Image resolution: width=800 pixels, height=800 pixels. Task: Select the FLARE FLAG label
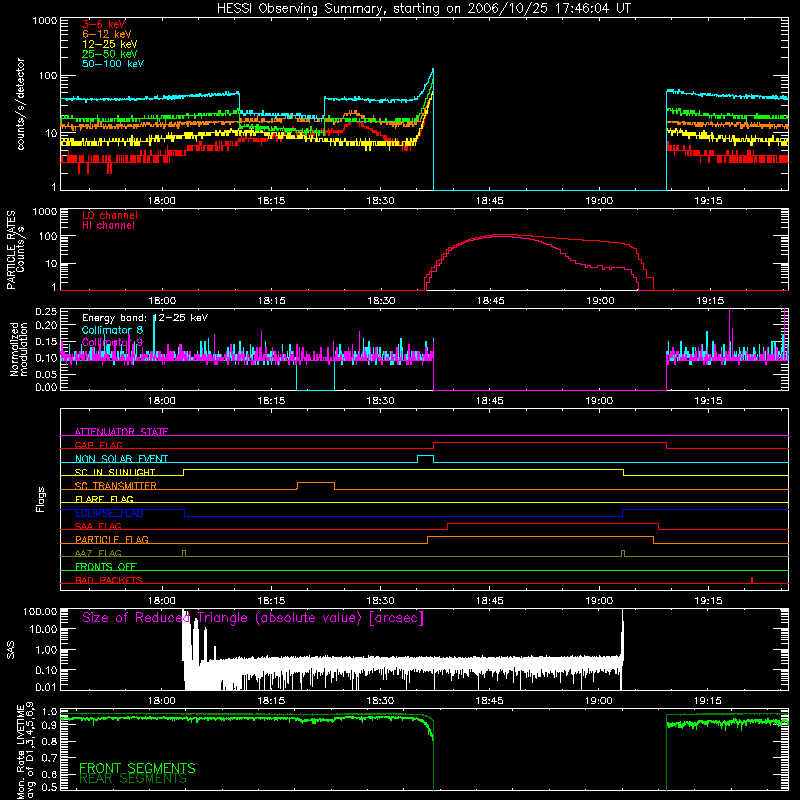[x=104, y=499]
